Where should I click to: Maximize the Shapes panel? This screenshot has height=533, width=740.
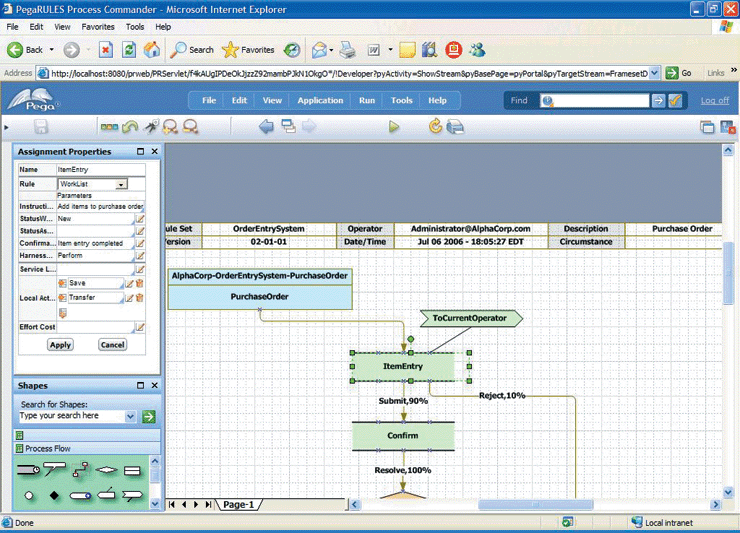click(140, 385)
